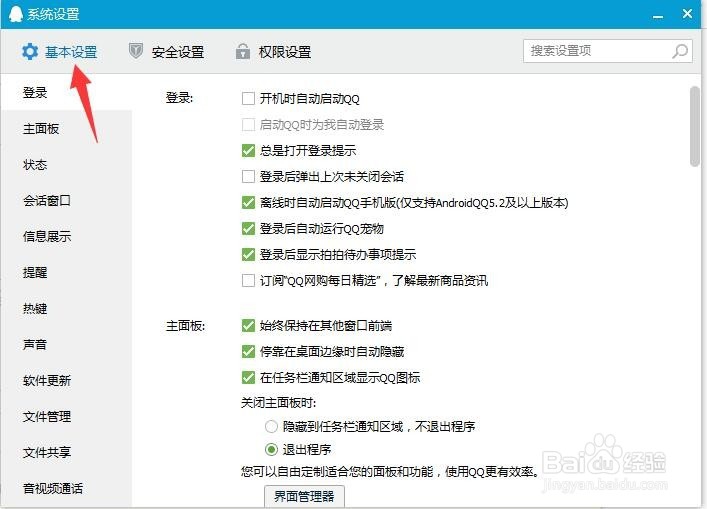707x509 pixels.
Task: Uncheck 登录后显示拍拍待办事项提示
Action: click(248, 254)
